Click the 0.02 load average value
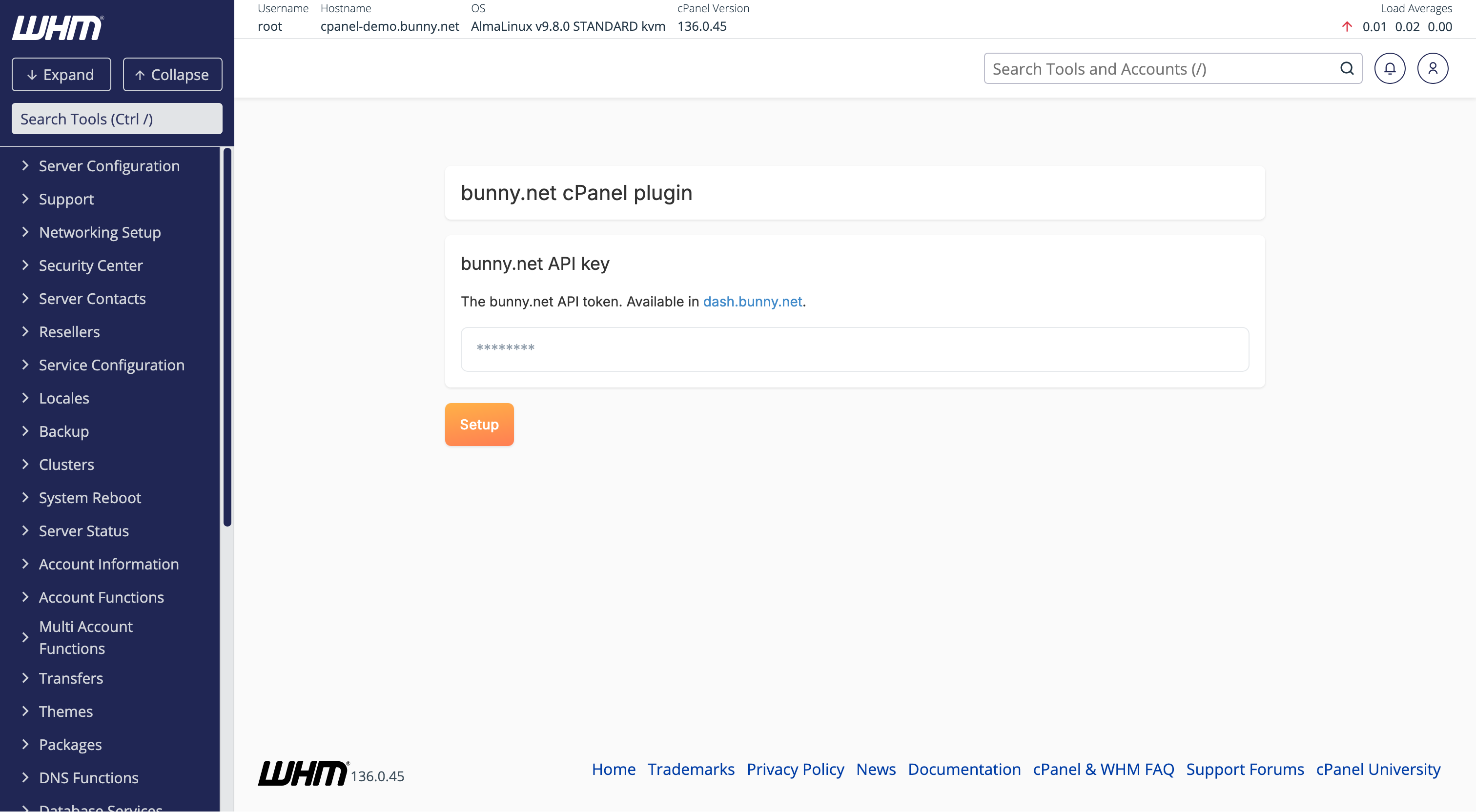The height and width of the screenshot is (812, 1476). tap(1407, 26)
